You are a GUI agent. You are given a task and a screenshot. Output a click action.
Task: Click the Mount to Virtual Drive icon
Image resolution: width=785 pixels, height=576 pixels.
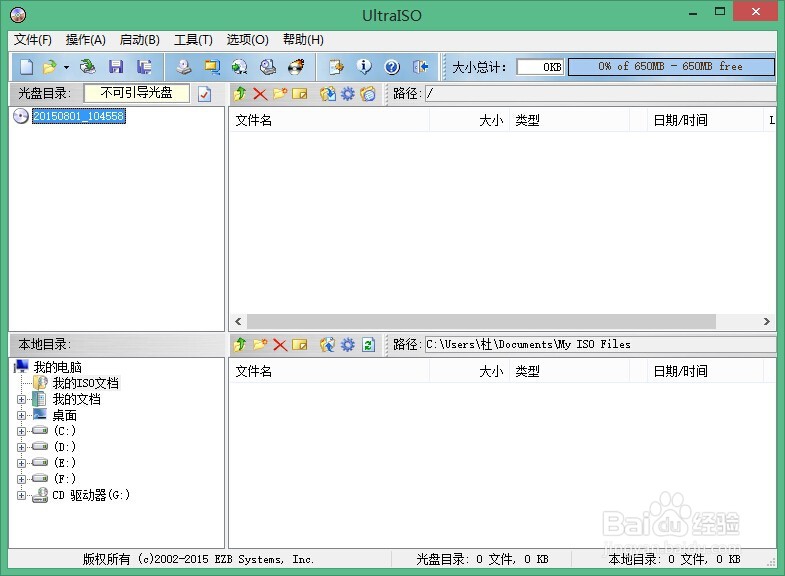[x=268, y=67]
